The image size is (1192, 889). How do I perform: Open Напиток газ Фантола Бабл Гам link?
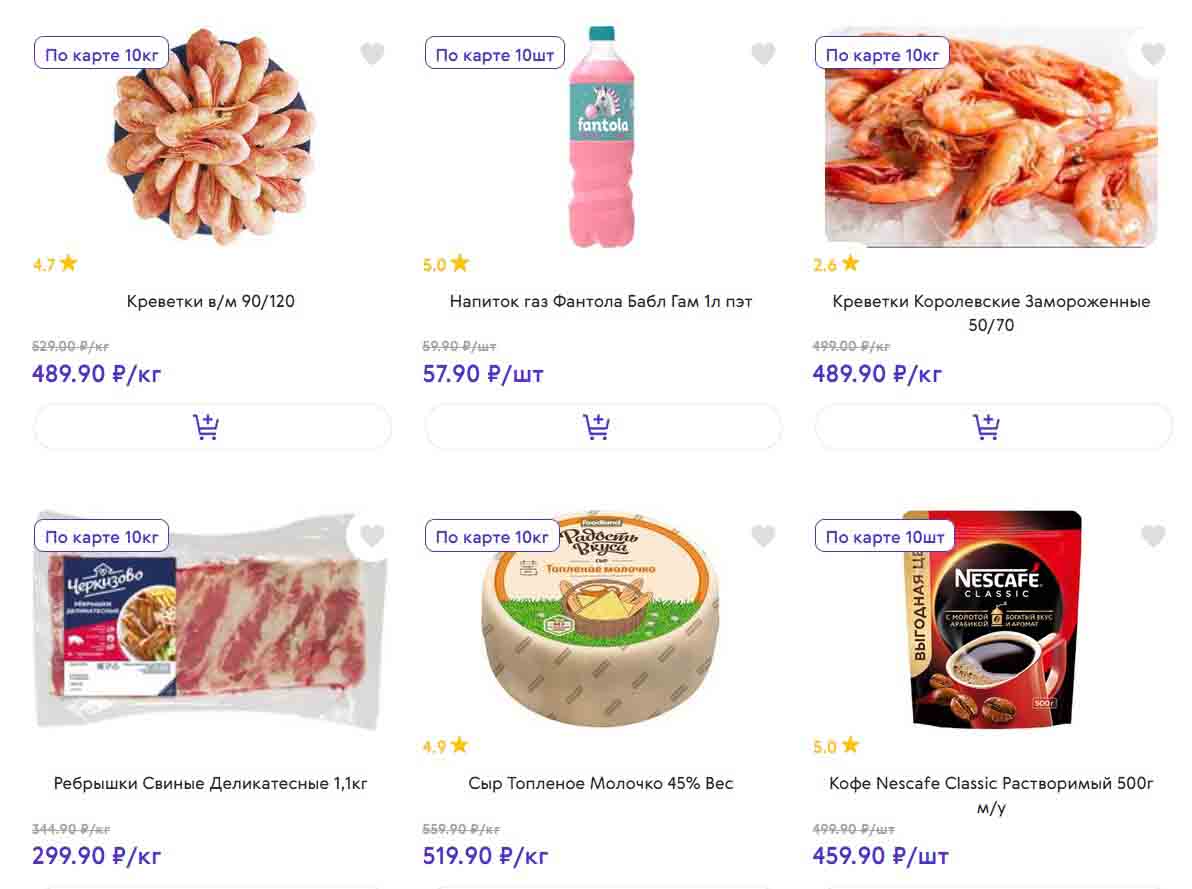(601, 301)
